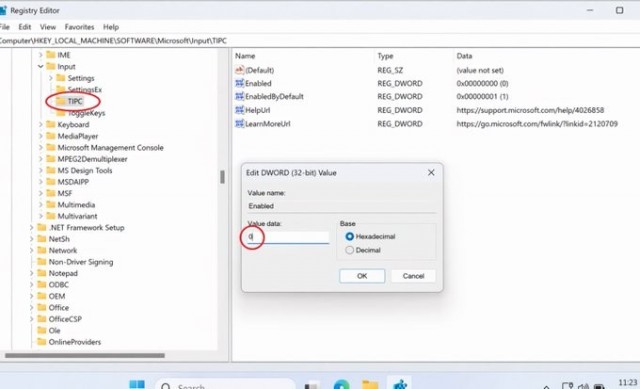This screenshot has width=640, height=389.
Task: Select the LearnMoreUrl value icon
Action: pos(240,123)
